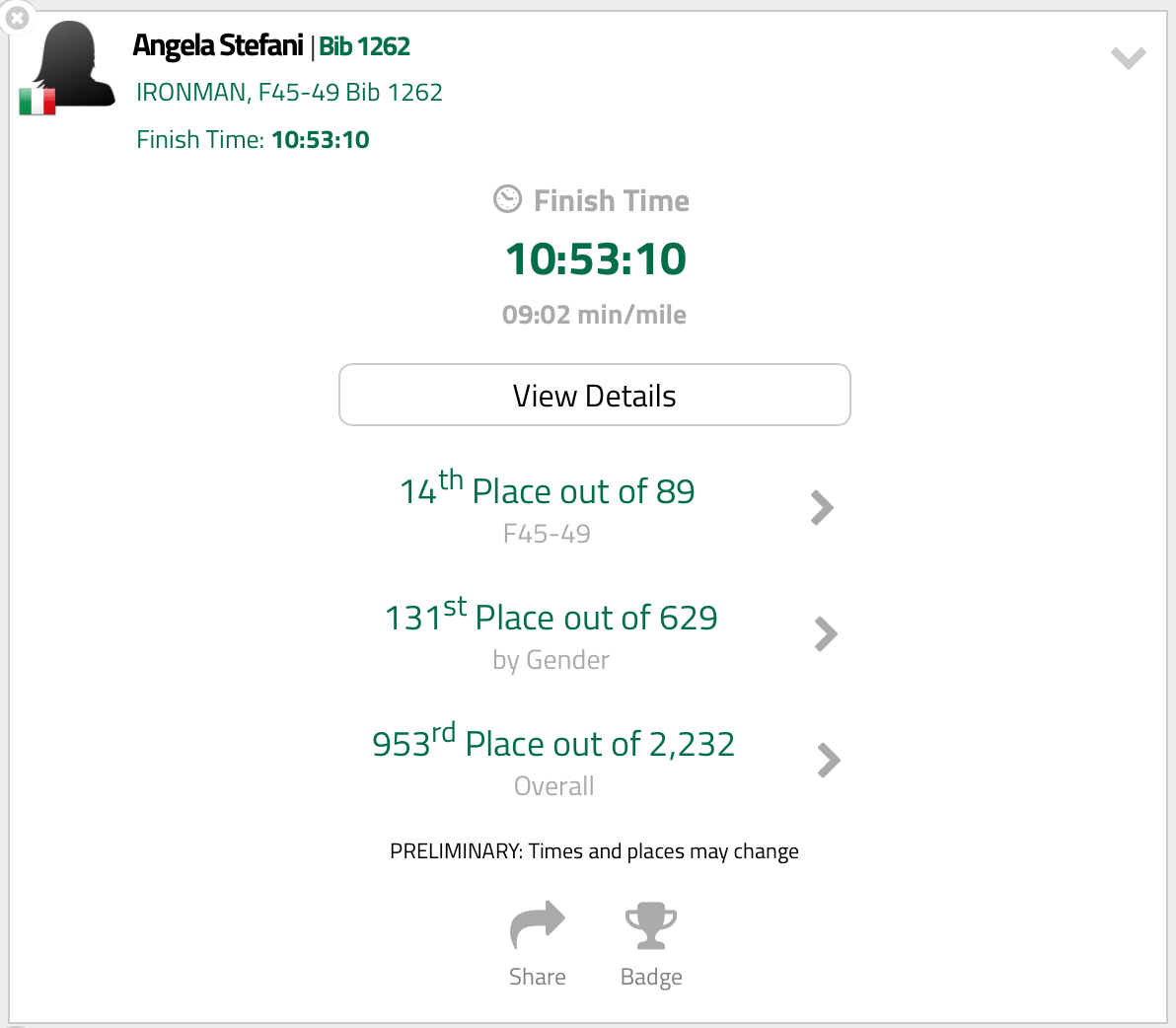
Task: Click the Bib 1262 label in header
Action: click(x=365, y=46)
